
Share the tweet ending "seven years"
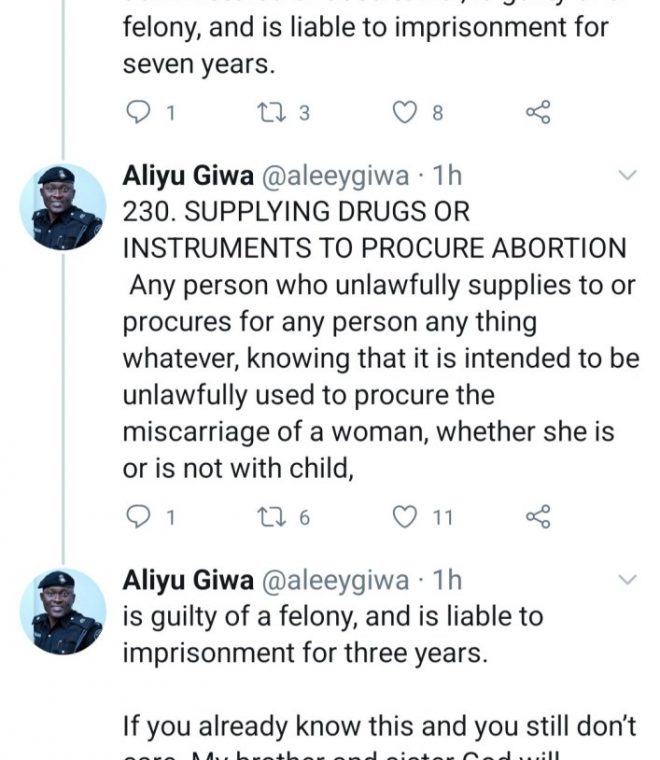tap(538, 113)
